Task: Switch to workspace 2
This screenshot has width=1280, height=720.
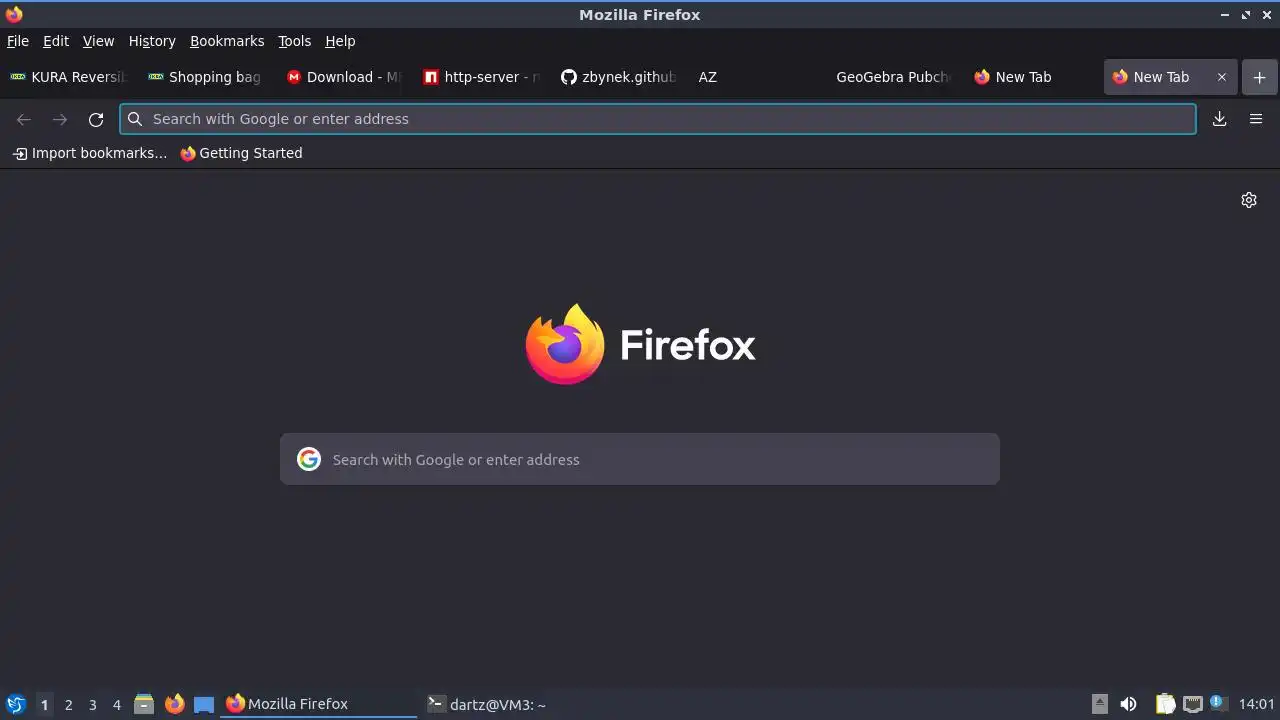Action: 68,705
